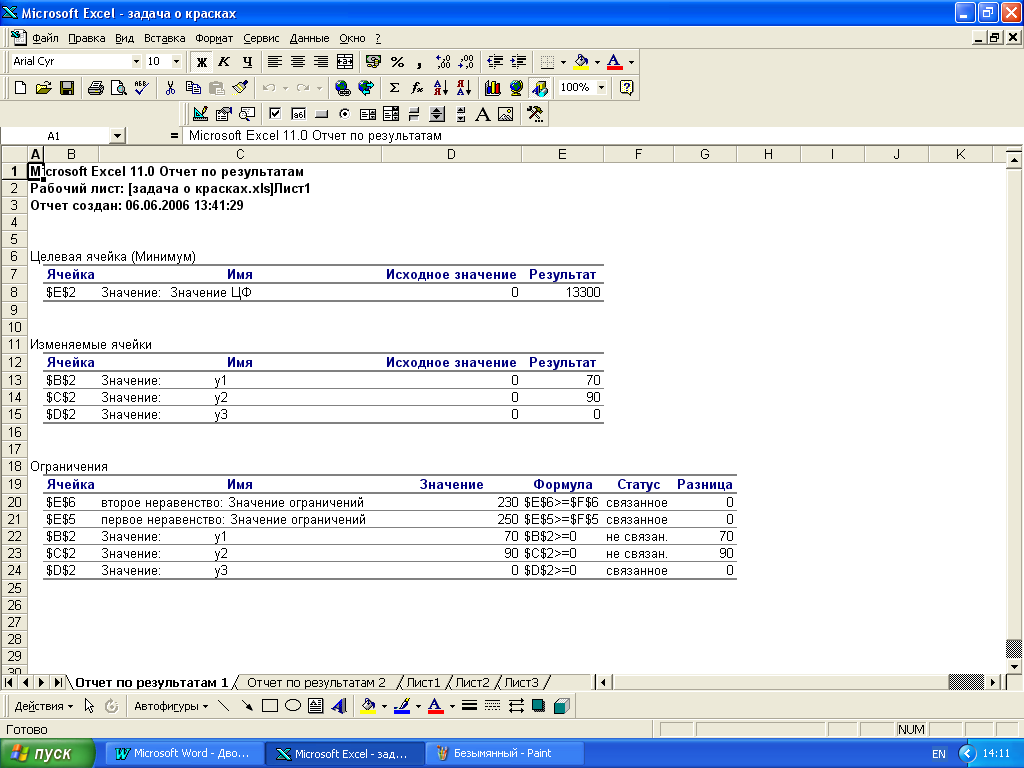Expand the zoom percentage dropdown
The height and width of the screenshot is (768, 1024).
point(601,88)
